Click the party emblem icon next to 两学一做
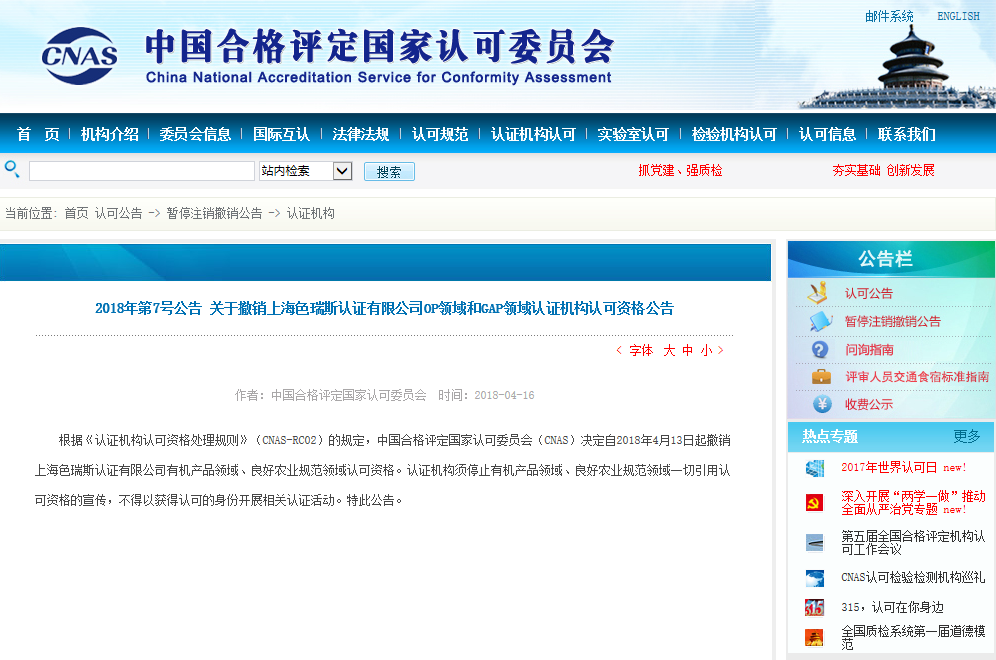 (x=814, y=502)
